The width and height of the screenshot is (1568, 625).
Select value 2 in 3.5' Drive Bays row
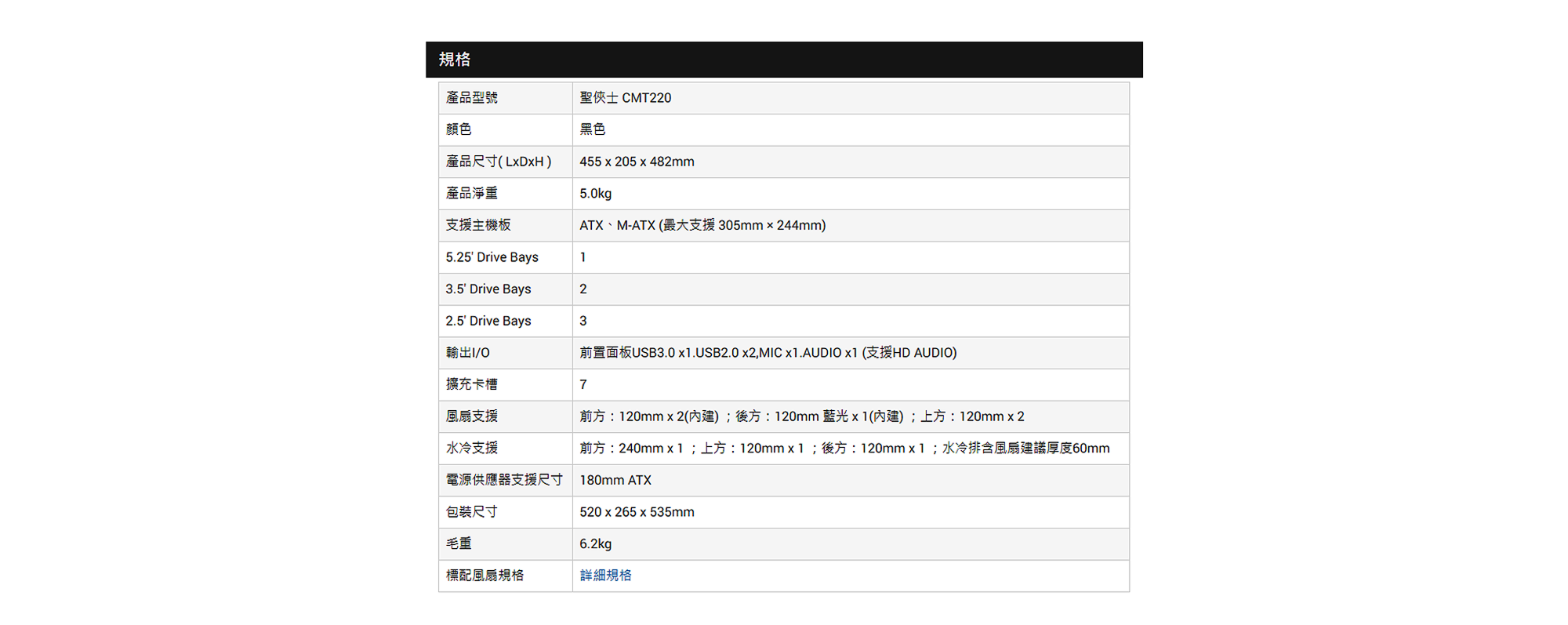[583, 289]
